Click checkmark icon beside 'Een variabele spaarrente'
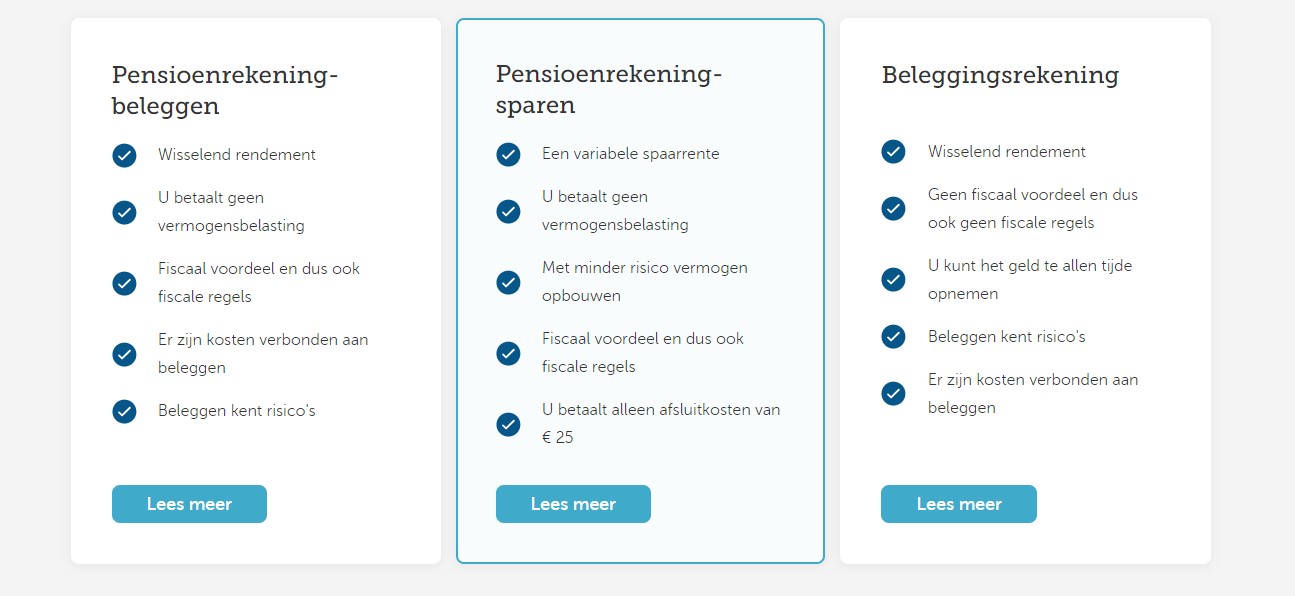The width and height of the screenshot is (1295, 596). point(508,154)
